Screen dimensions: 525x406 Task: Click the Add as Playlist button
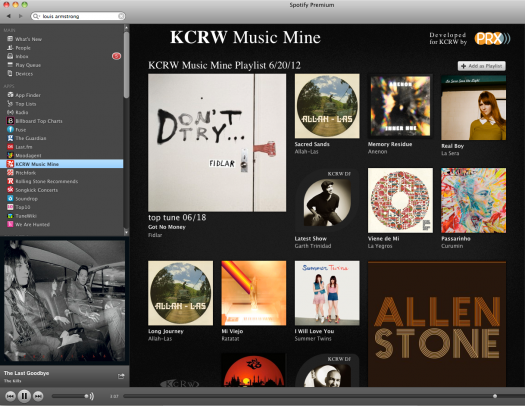click(481, 66)
